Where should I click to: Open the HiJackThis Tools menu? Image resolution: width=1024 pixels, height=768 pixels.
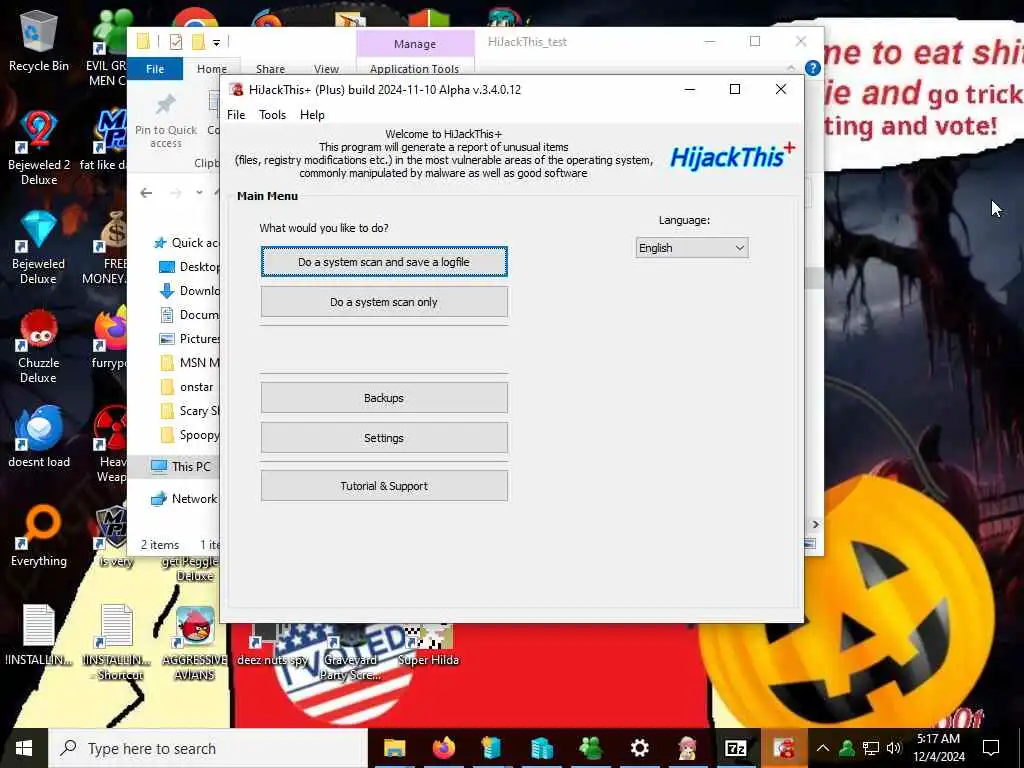[x=272, y=115]
